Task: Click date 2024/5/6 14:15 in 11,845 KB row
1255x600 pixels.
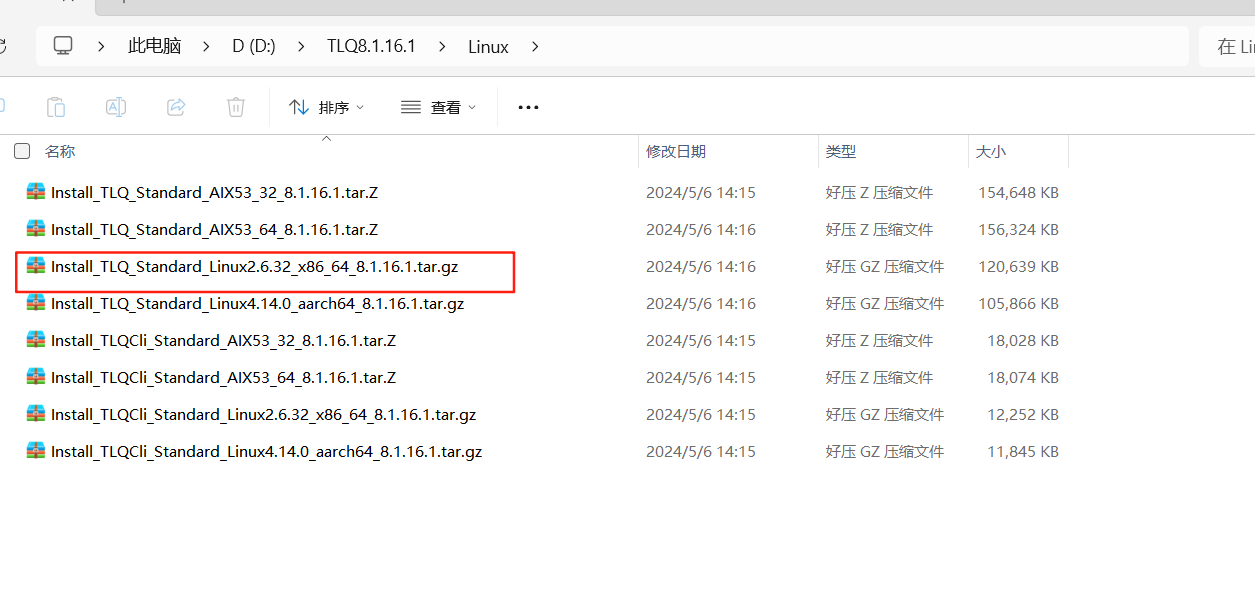Action: click(x=701, y=451)
